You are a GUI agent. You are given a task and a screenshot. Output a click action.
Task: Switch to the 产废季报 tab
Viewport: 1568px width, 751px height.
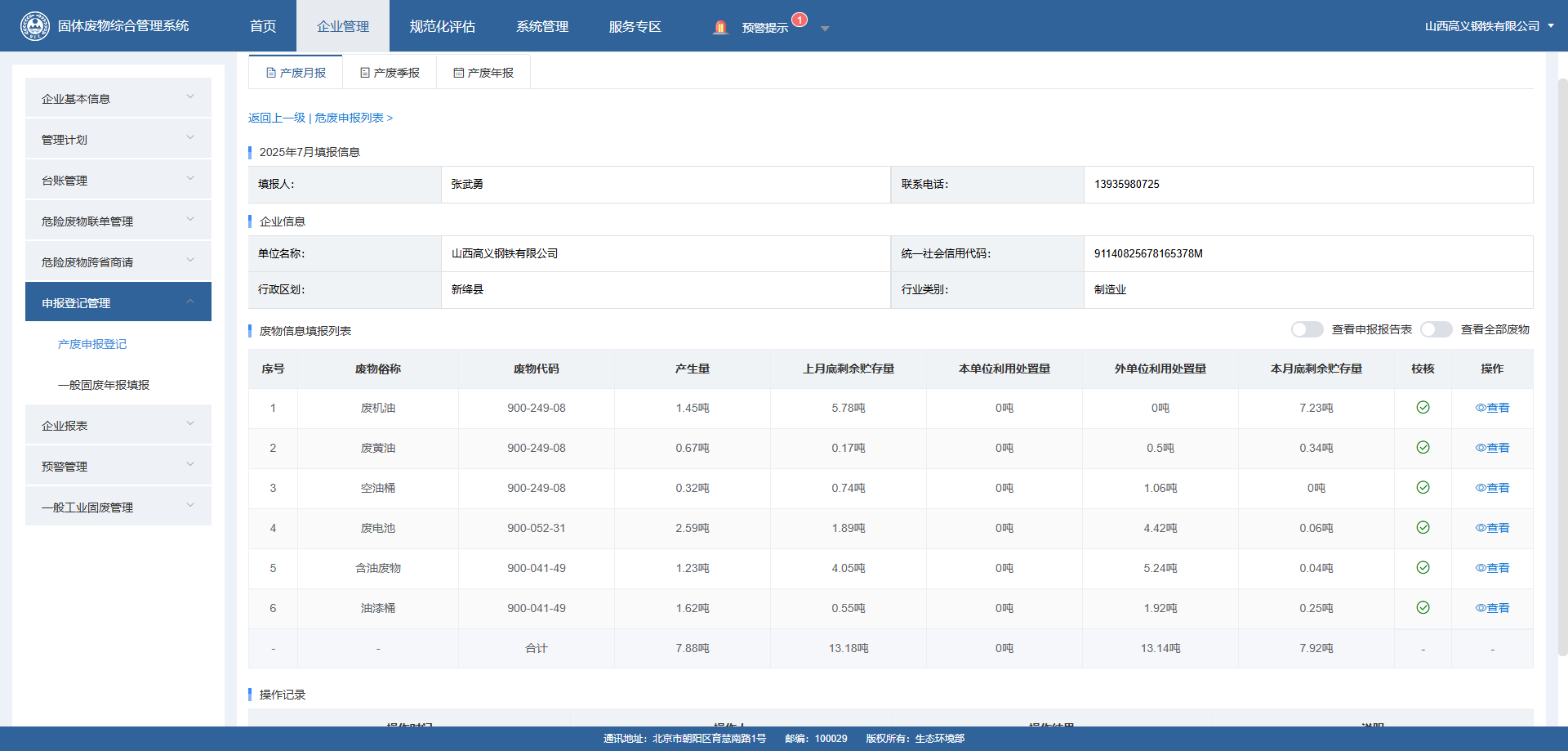pyautogui.click(x=390, y=73)
